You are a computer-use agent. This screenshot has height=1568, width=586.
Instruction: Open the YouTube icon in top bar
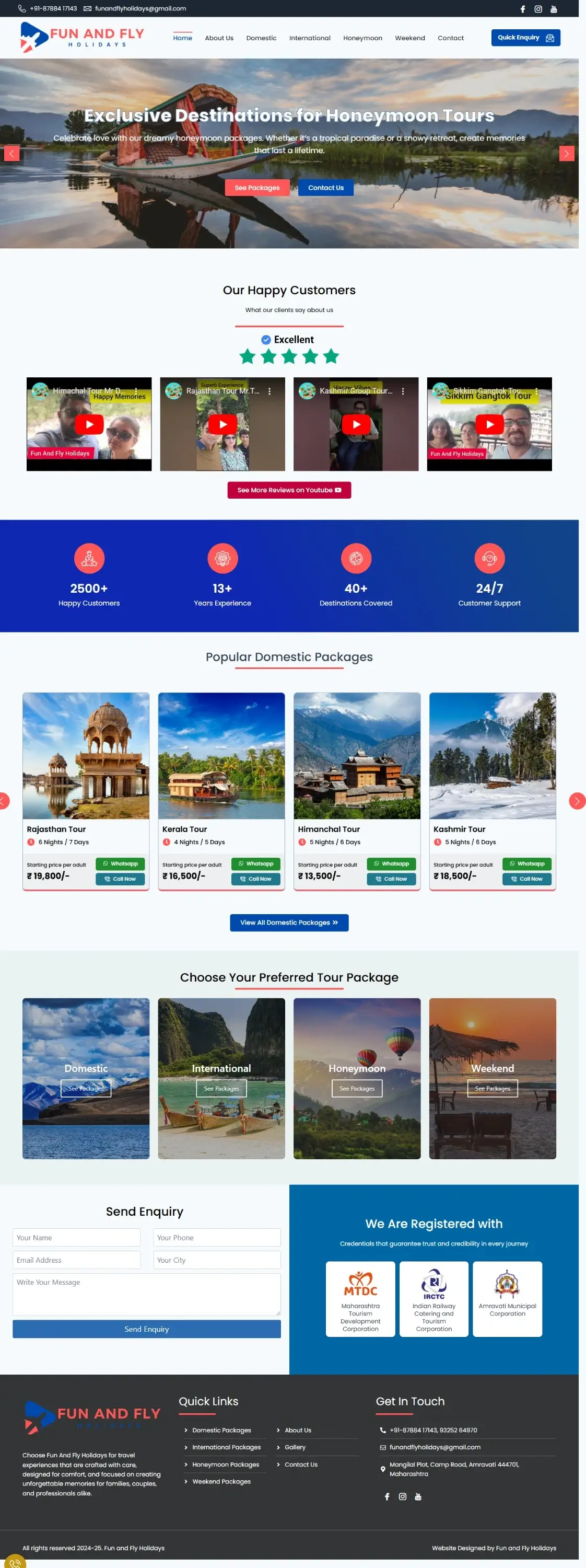click(554, 9)
